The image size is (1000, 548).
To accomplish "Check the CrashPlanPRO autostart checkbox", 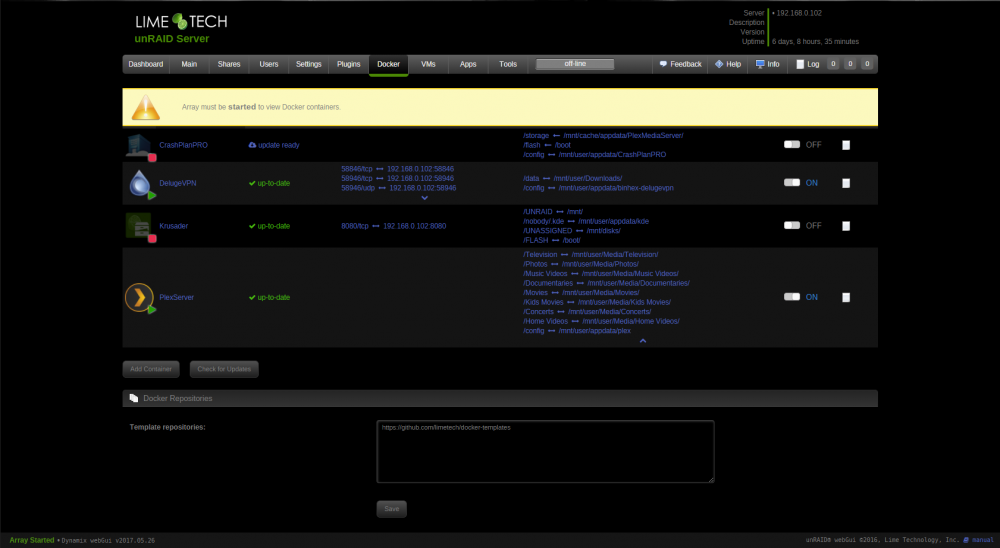I will [x=846, y=145].
